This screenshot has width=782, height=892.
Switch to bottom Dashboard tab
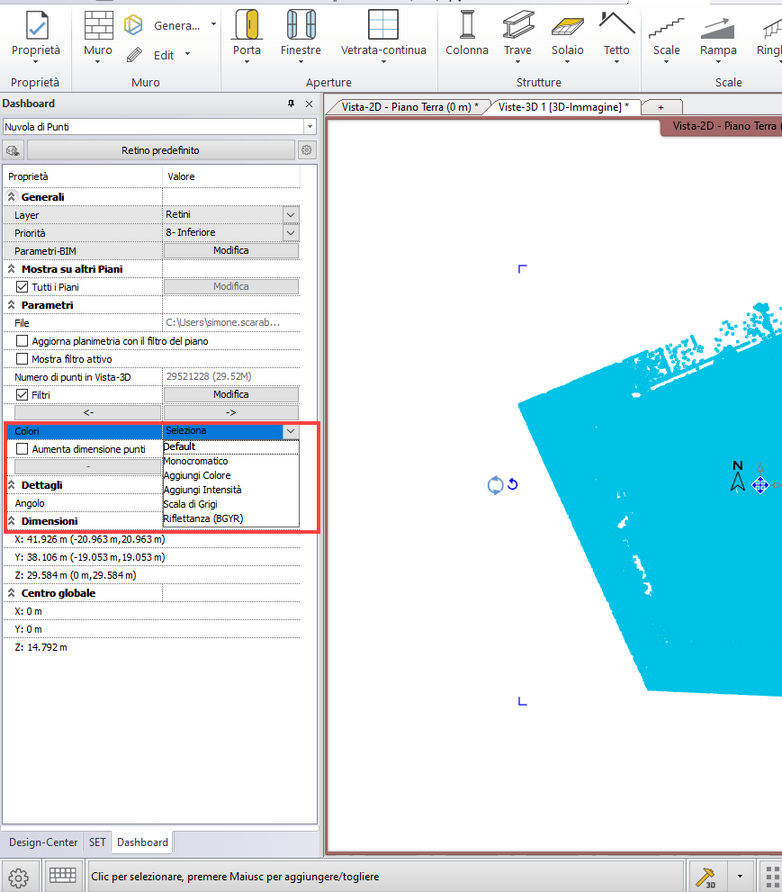coord(143,843)
